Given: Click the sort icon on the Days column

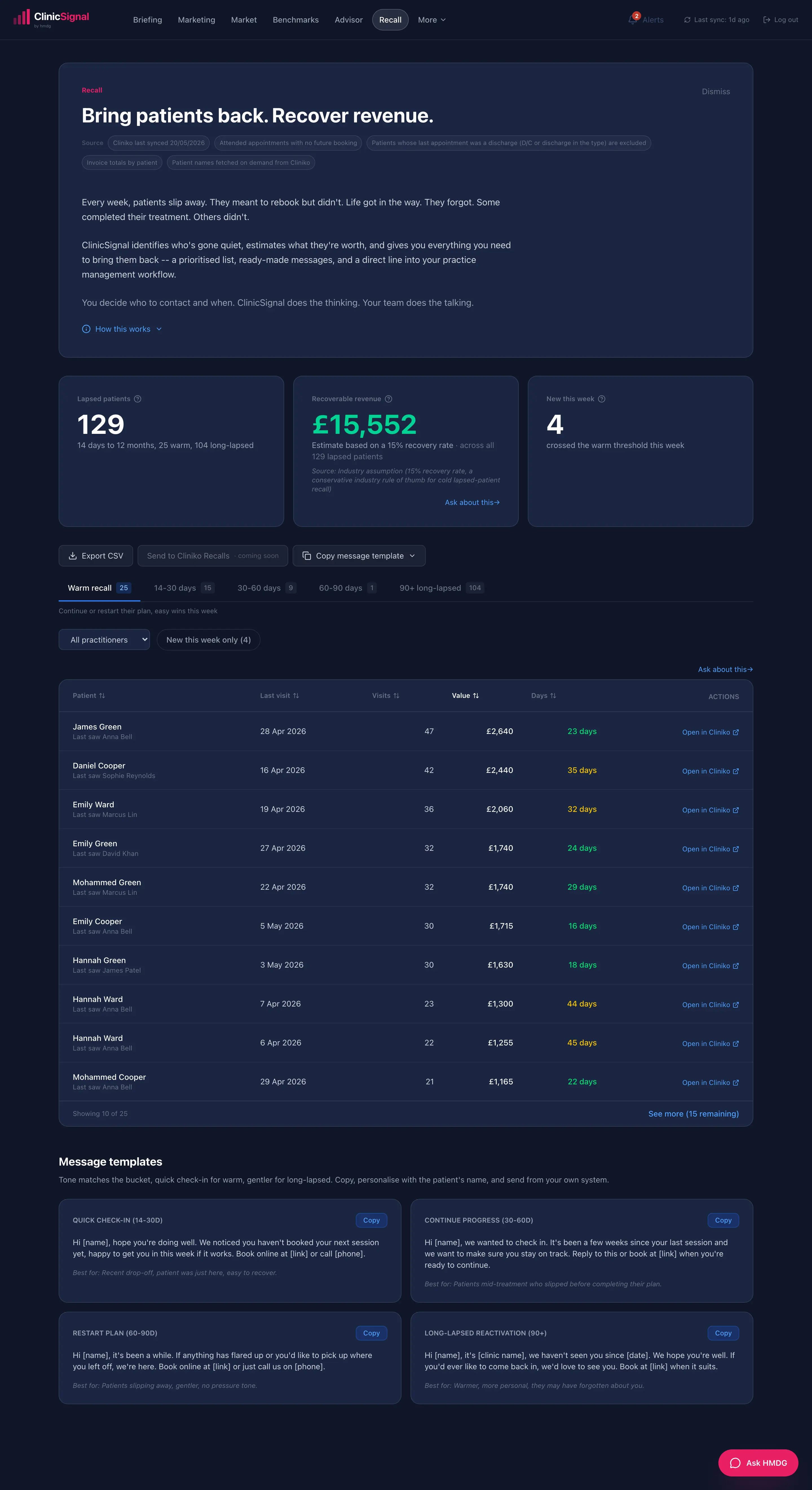Looking at the screenshot, I should [553, 696].
